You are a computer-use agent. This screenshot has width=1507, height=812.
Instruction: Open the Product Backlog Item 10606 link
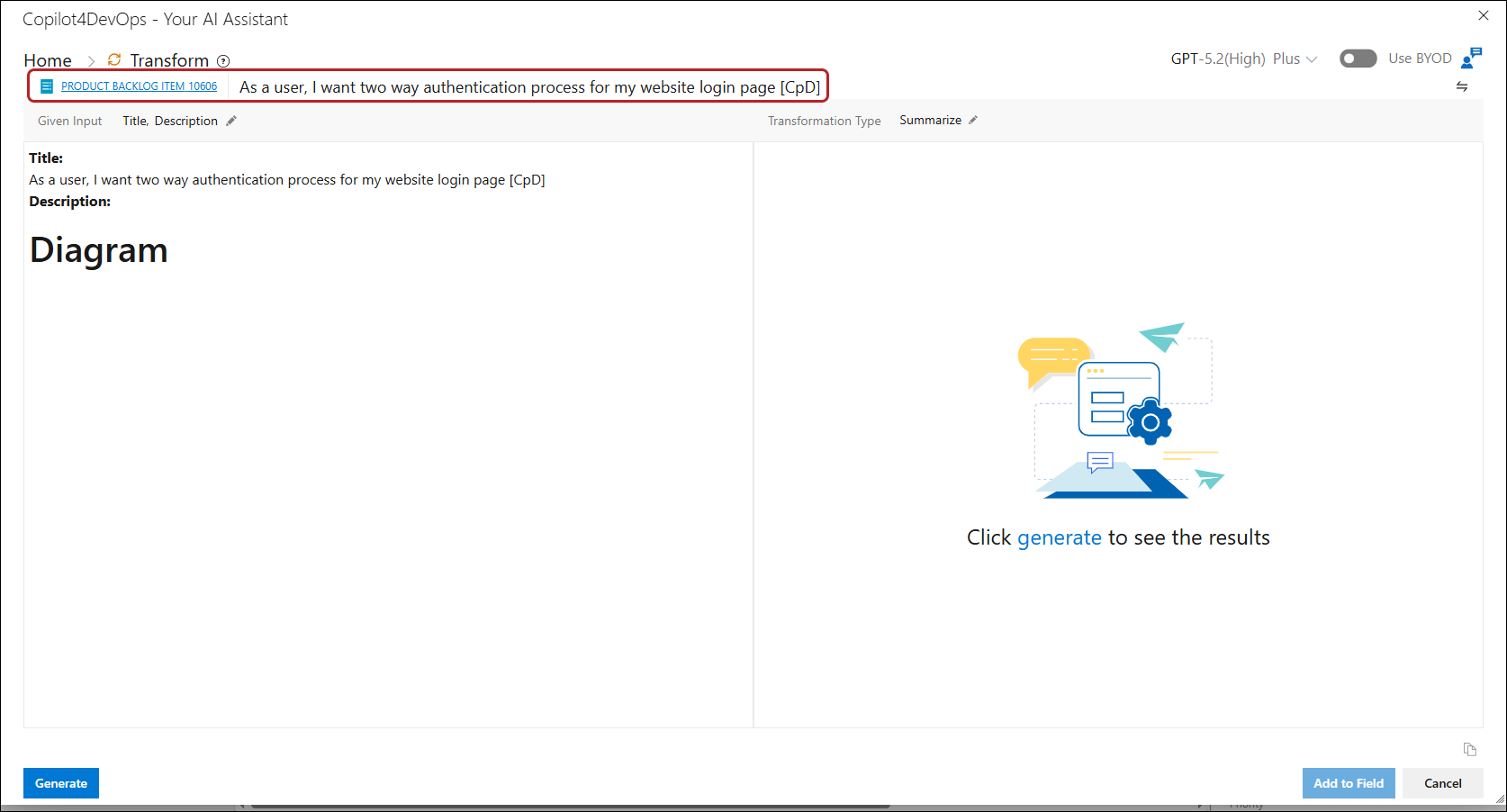point(139,86)
